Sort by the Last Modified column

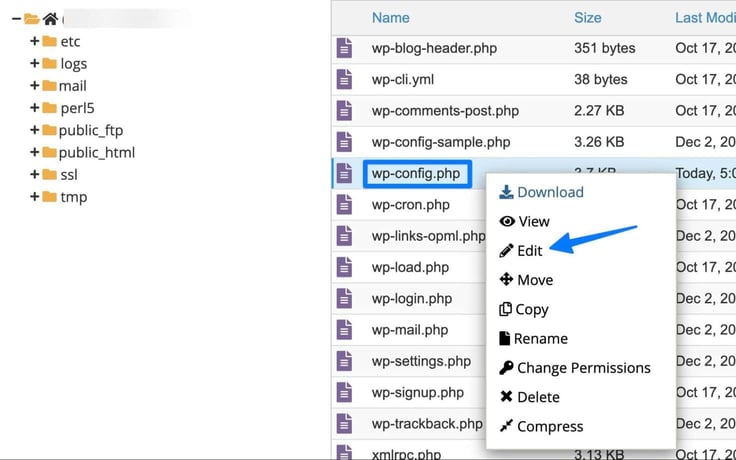(705, 18)
